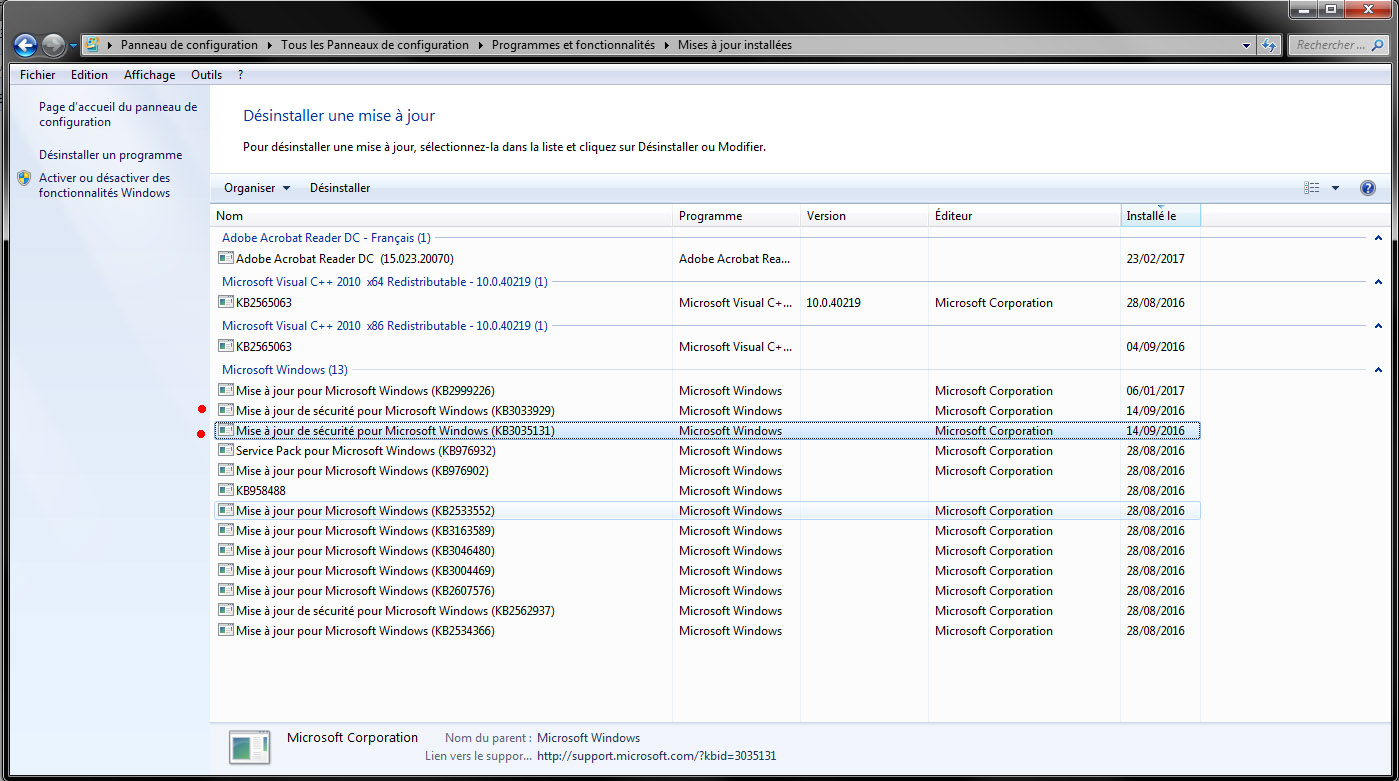
Task: Click the refresh icon beside address bar
Action: pyautogui.click(x=1269, y=45)
